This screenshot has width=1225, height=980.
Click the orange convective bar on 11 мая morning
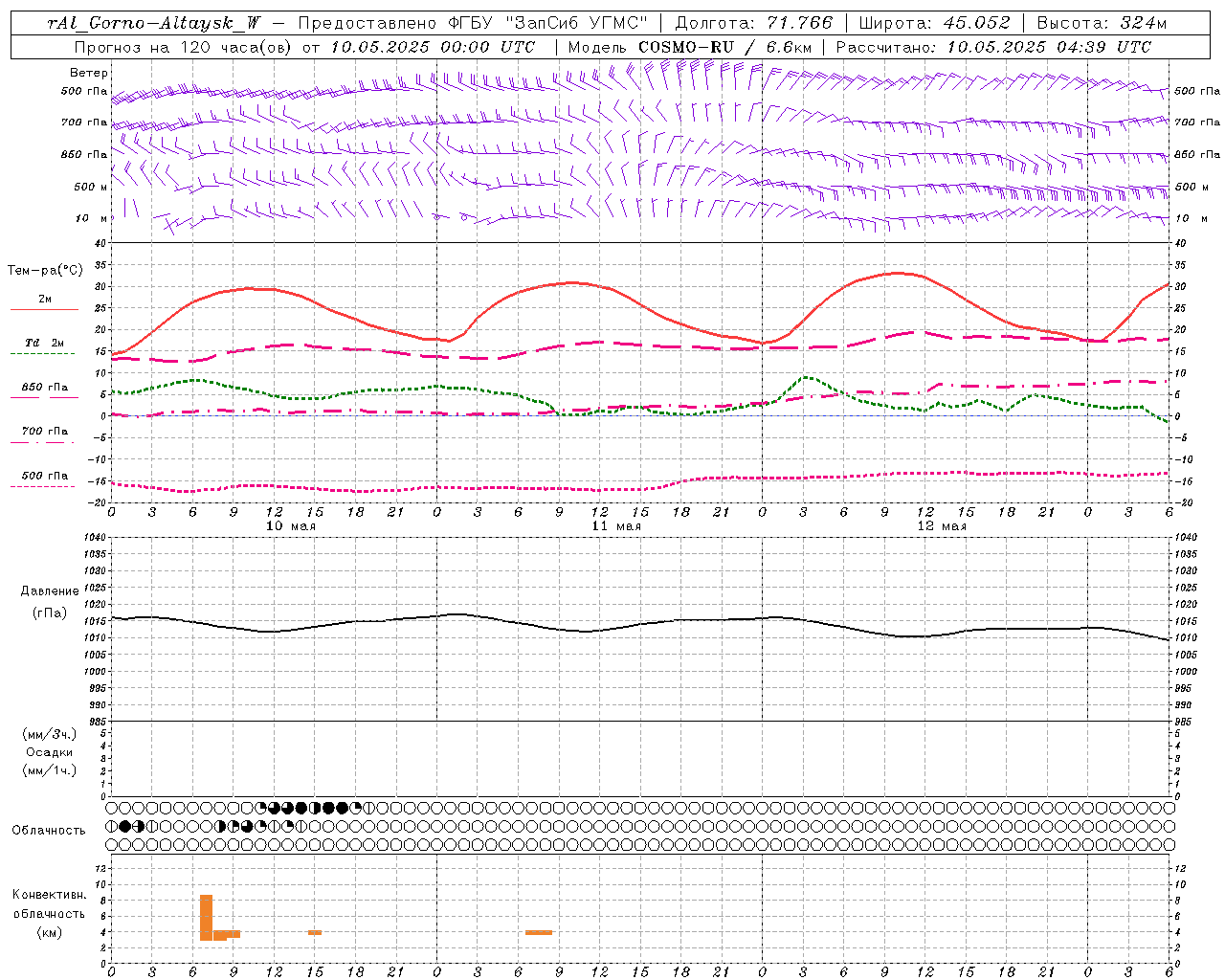(x=539, y=932)
